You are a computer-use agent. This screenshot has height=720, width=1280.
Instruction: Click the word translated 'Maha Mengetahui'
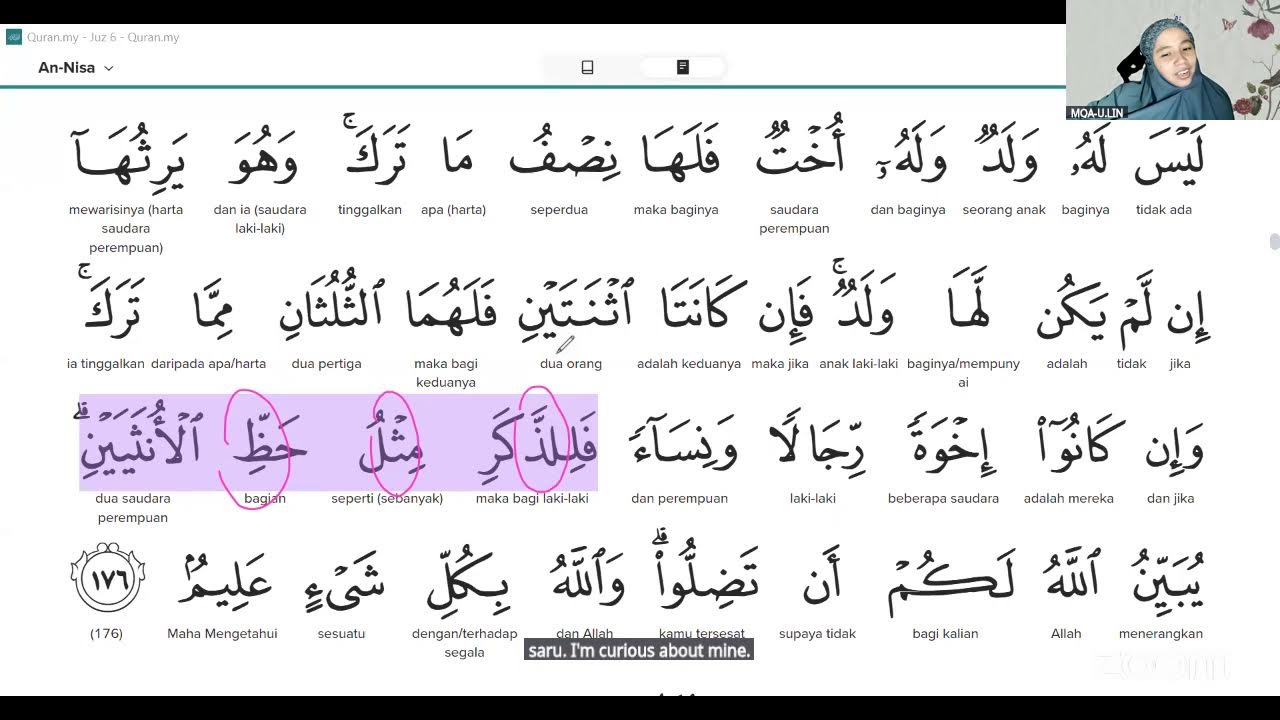[225, 580]
